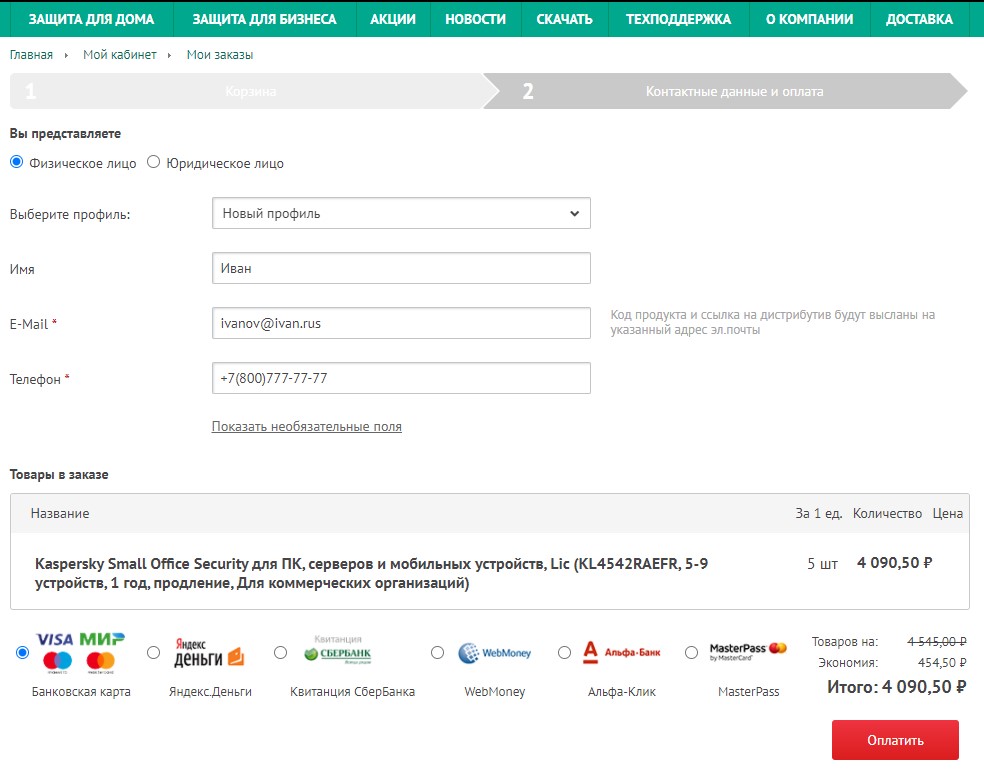
Task: Choose the Банковская карта payment radio button
Action: point(23,652)
